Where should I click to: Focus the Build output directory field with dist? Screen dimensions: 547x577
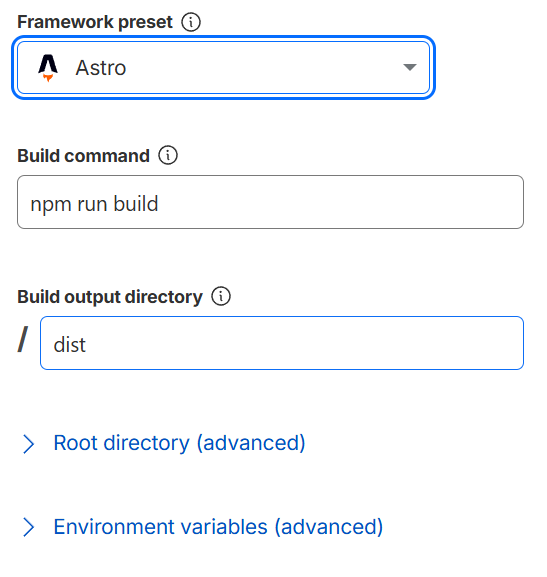282,343
